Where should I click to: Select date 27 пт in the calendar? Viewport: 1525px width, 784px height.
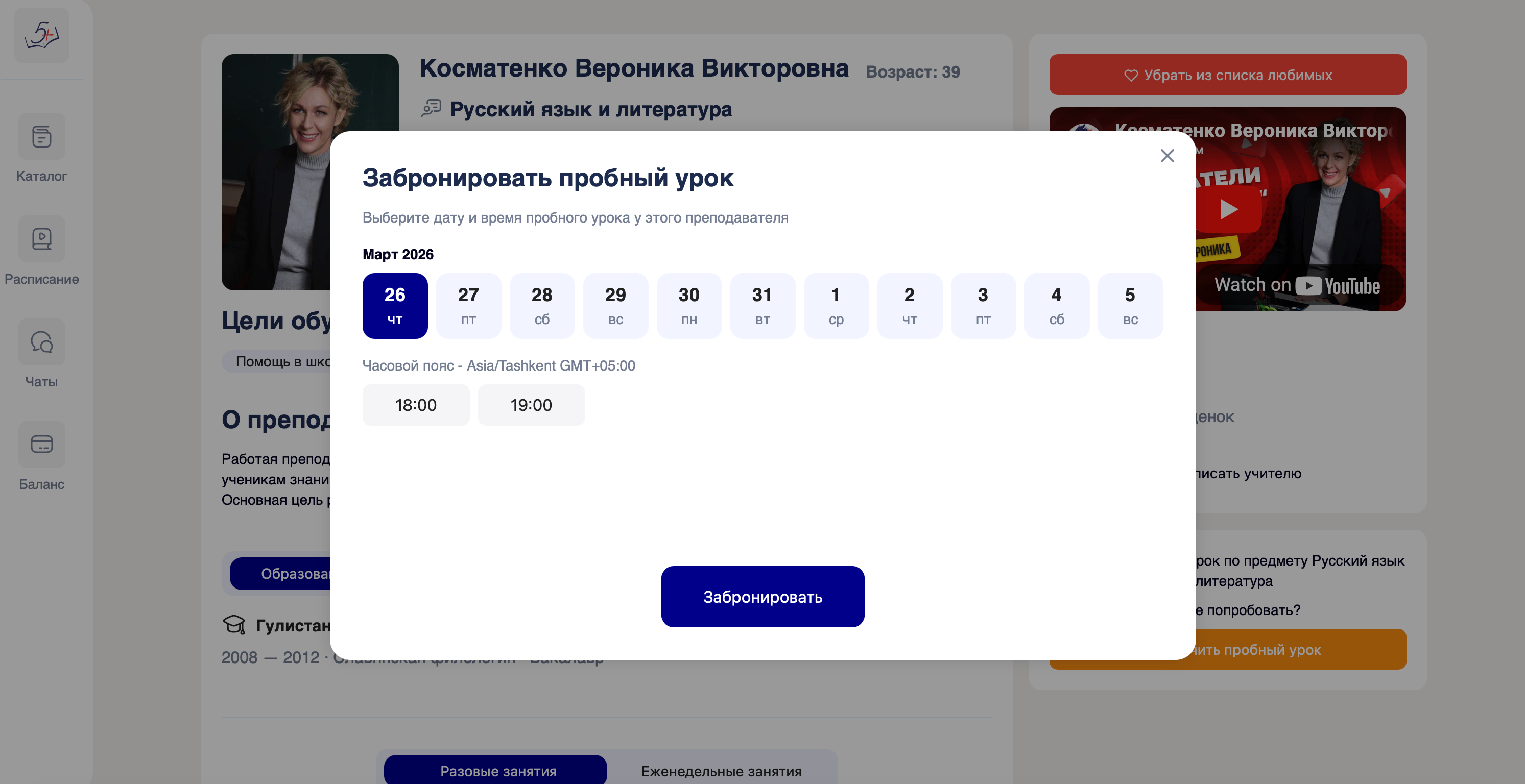click(x=468, y=305)
